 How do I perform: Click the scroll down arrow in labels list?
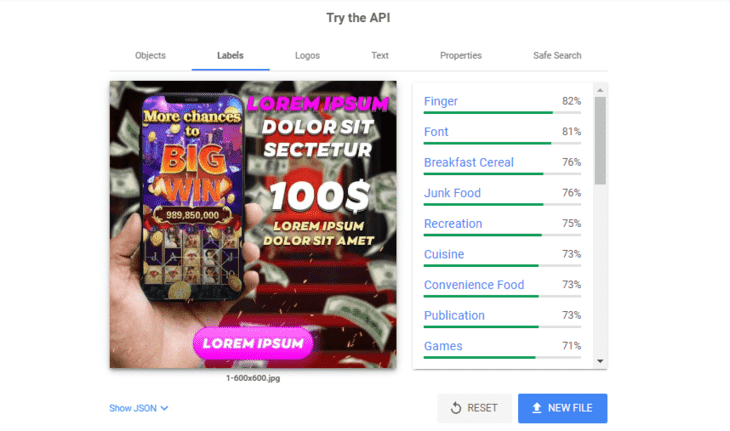coord(600,361)
